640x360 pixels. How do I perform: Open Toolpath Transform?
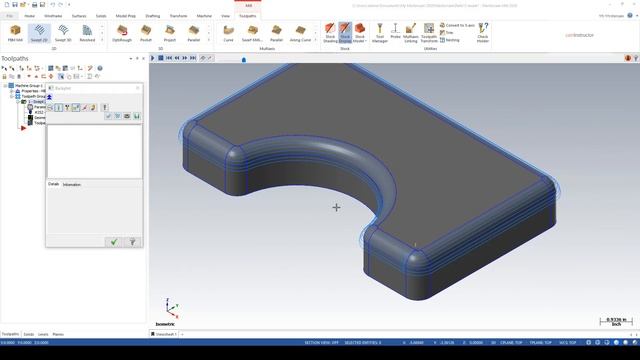click(x=429, y=33)
